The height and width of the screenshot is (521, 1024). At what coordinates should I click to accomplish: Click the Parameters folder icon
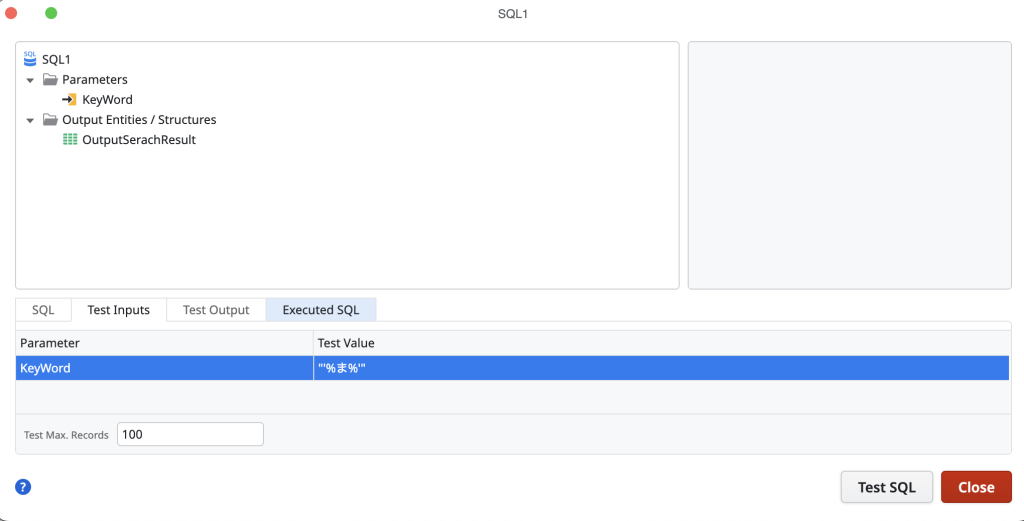[x=50, y=79]
